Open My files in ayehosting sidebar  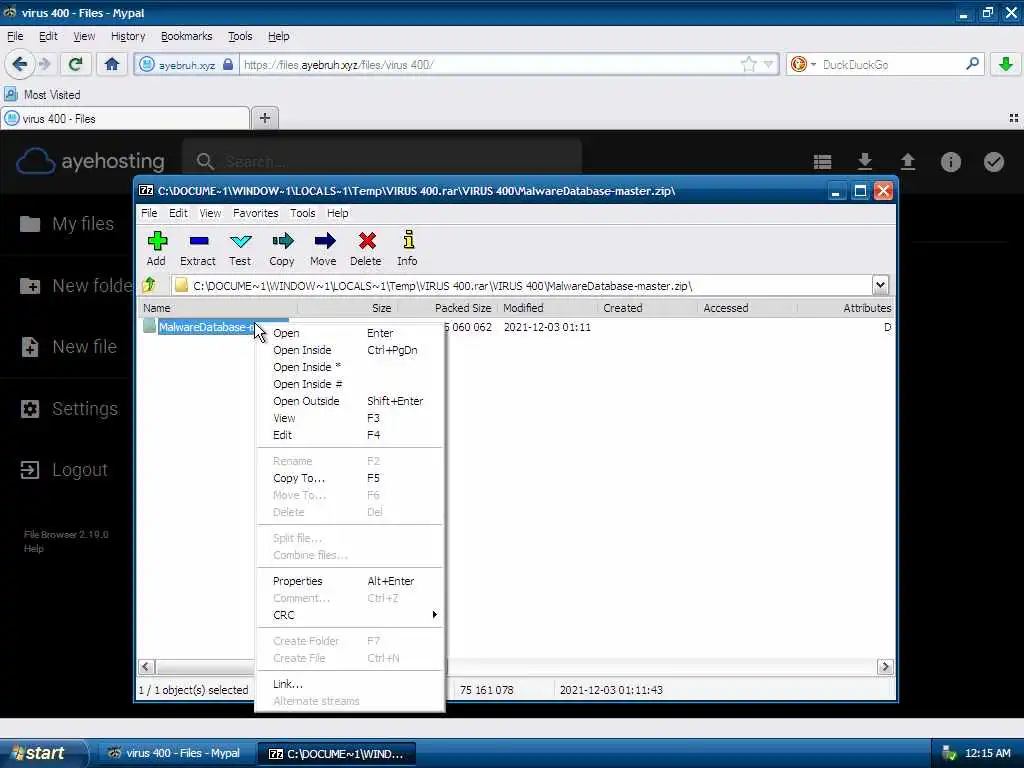[x=67, y=224]
